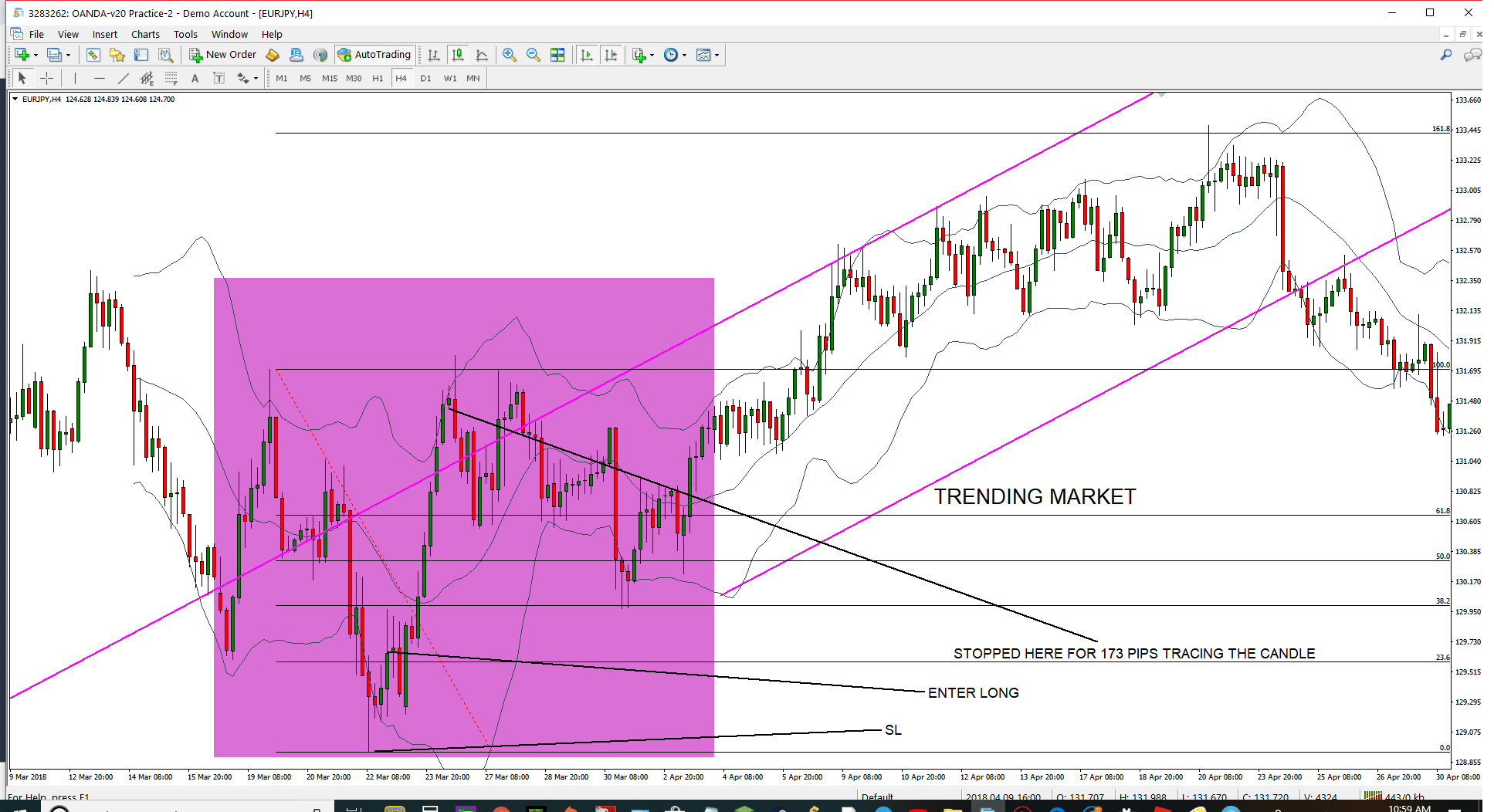Show the Data Window via star-folder icon

117,55
